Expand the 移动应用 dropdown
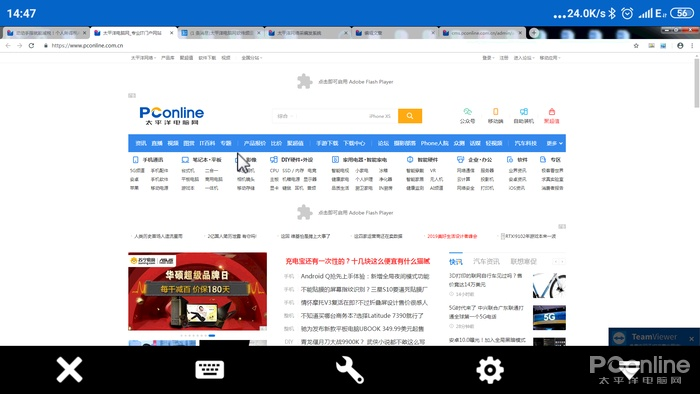700x394 pixels. [550, 58]
